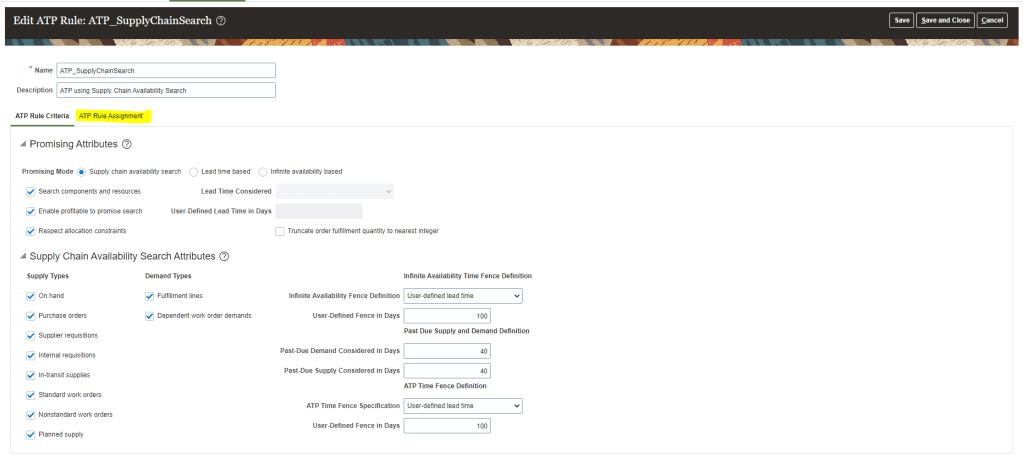Screen dimensions: 1023x457
Task: Open help icon next to Promising Attributes
Action: [127, 145]
